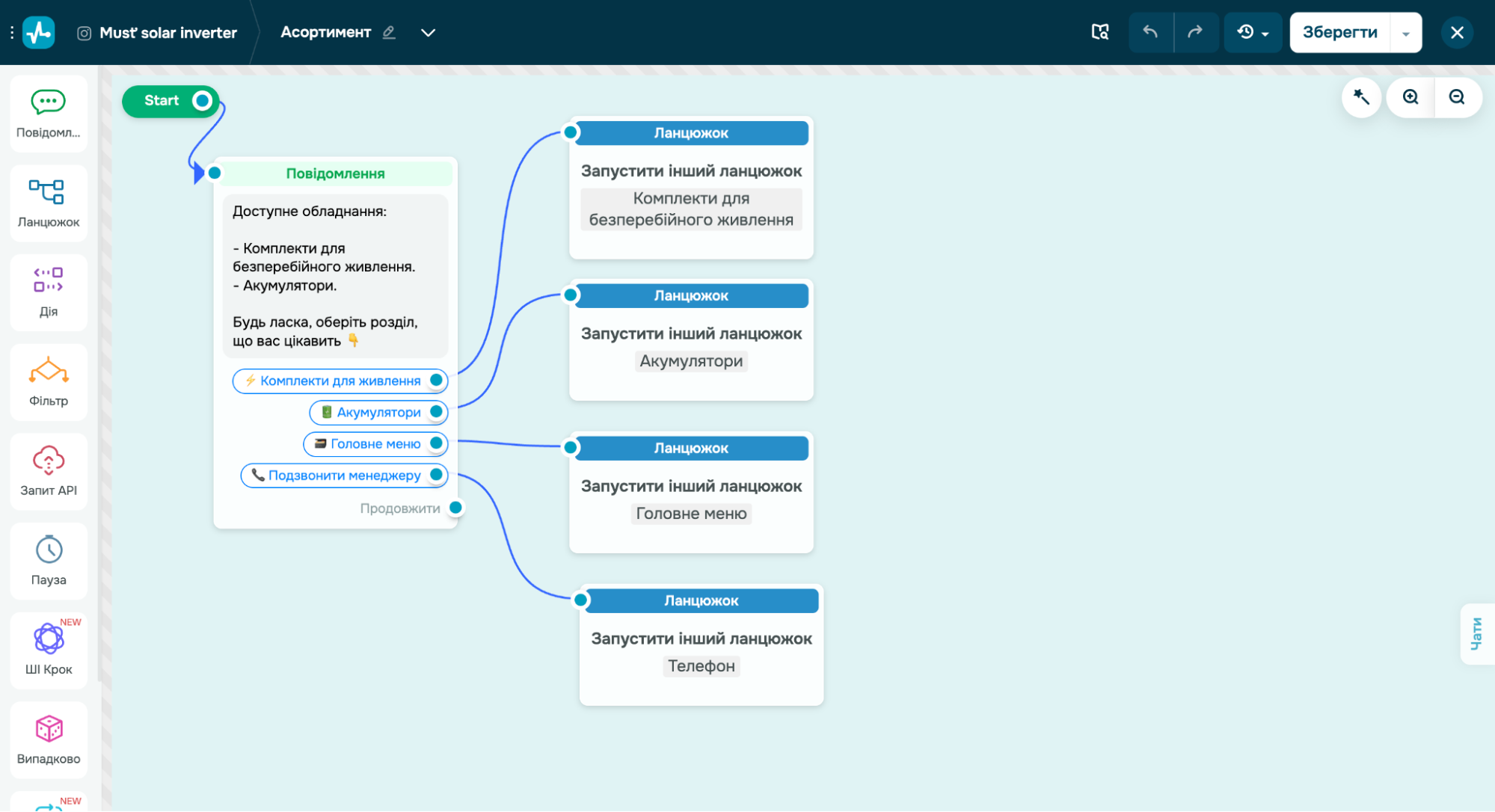Click the auto-arrange magic wand tool
1495x812 pixels.
click(x=1361, y=97)
